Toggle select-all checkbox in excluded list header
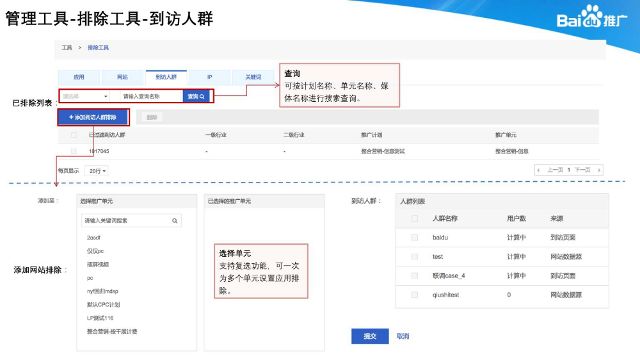Viewport: 640px width, 360px height. point(74,135)
